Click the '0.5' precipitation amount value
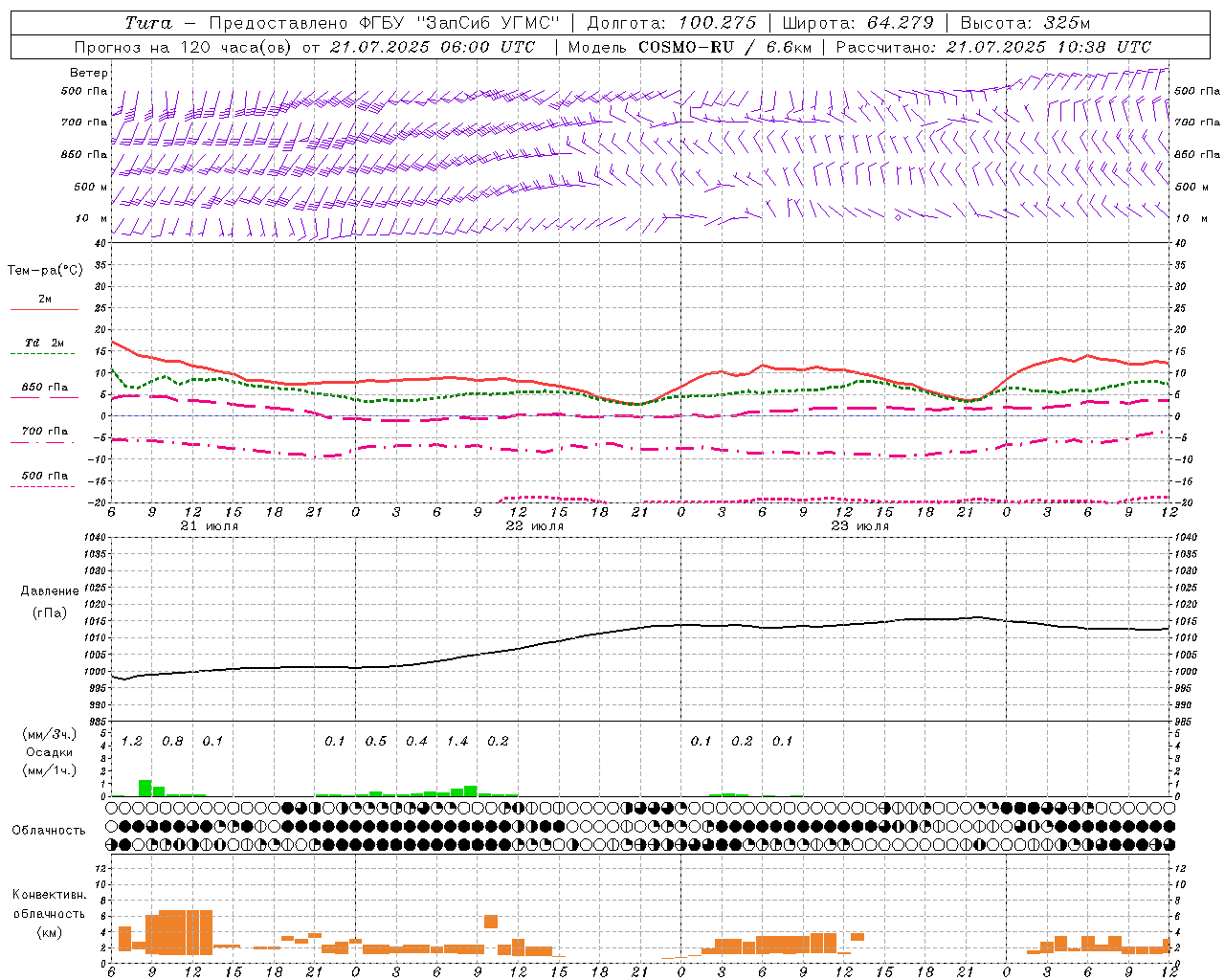The width and height of the screenshot is (1225, 980). [x=376, y=742]
